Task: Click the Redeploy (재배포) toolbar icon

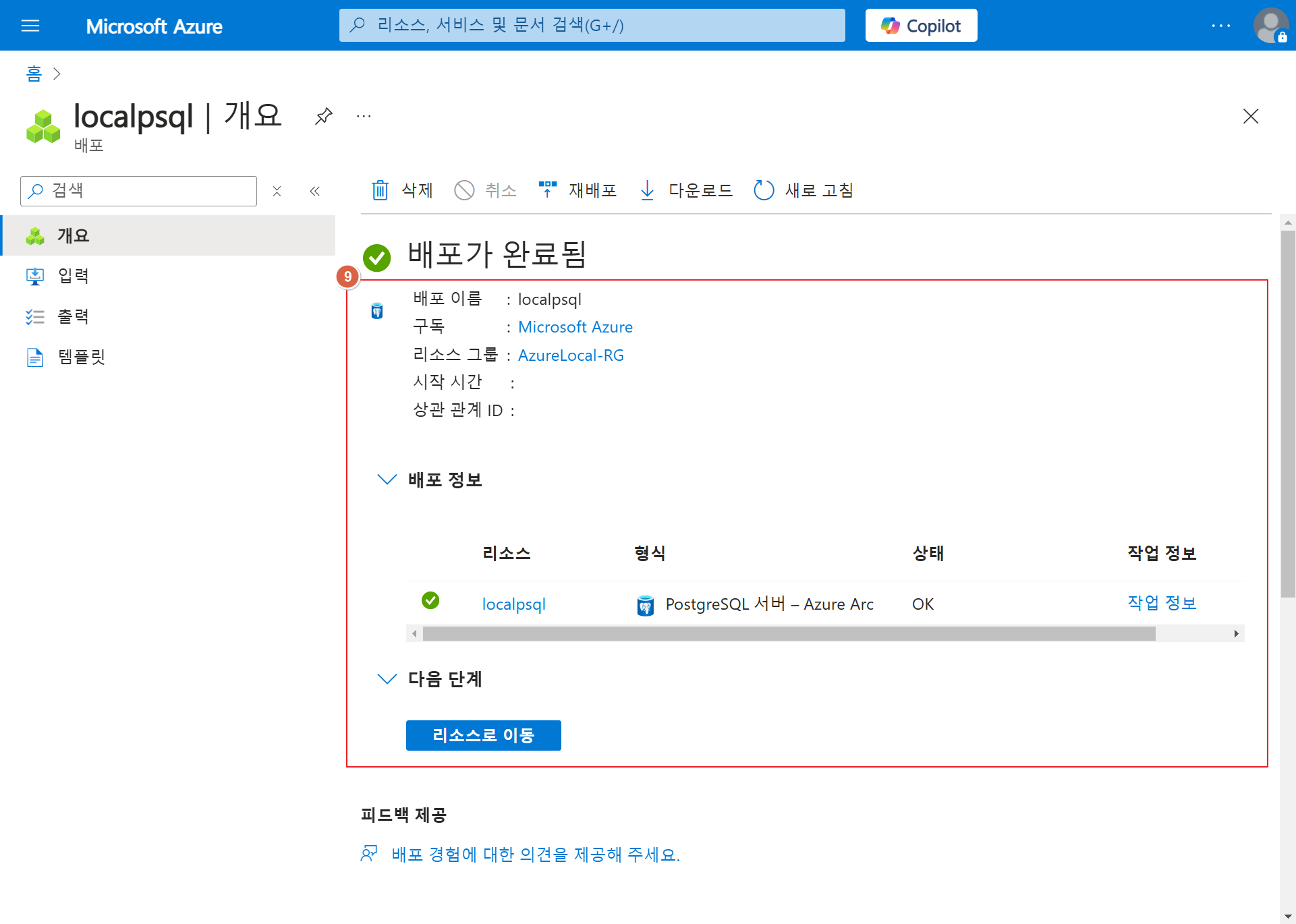Action: (x=547, y=190)
